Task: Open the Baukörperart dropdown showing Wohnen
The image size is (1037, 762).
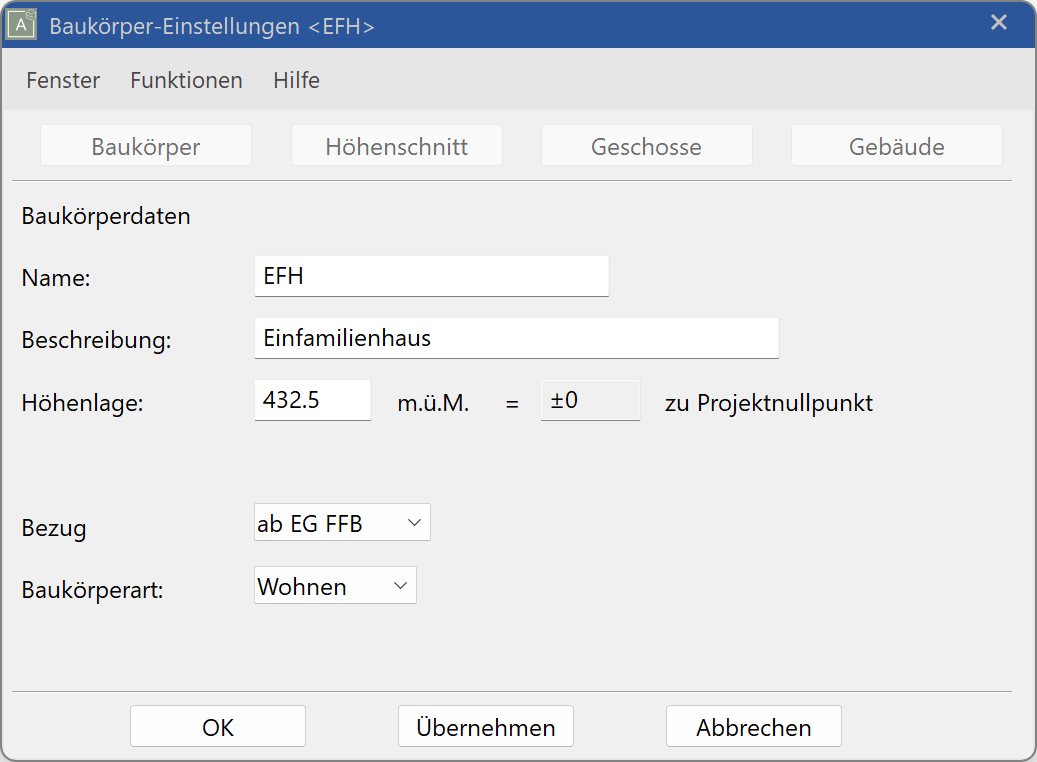Action: (x=335, y=586)
